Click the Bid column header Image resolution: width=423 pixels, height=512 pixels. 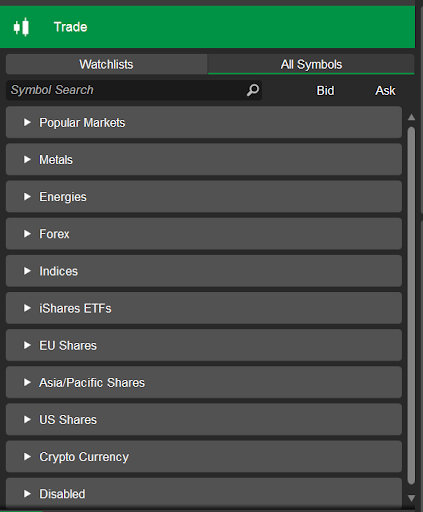[x=325, y=91]
